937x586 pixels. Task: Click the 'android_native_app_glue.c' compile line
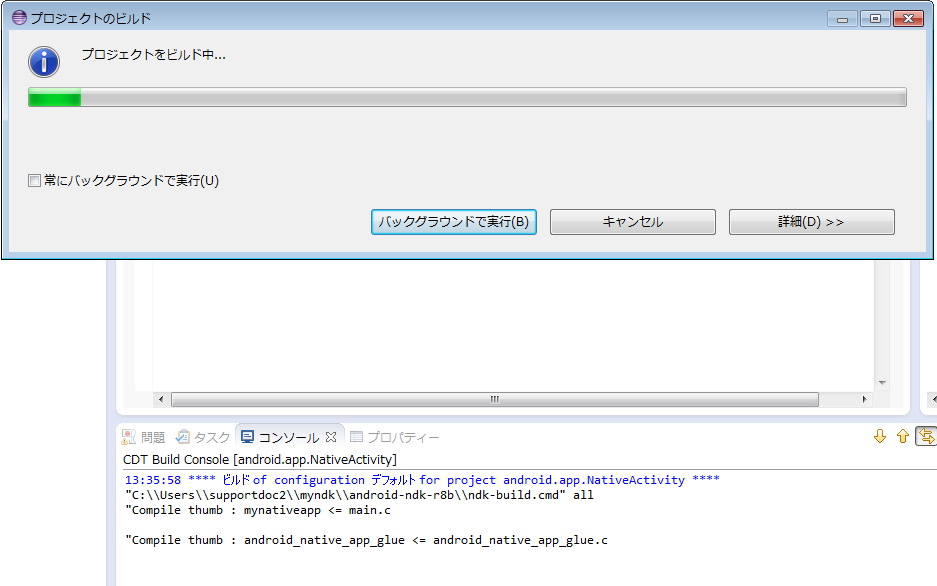[x=366, y=539]
